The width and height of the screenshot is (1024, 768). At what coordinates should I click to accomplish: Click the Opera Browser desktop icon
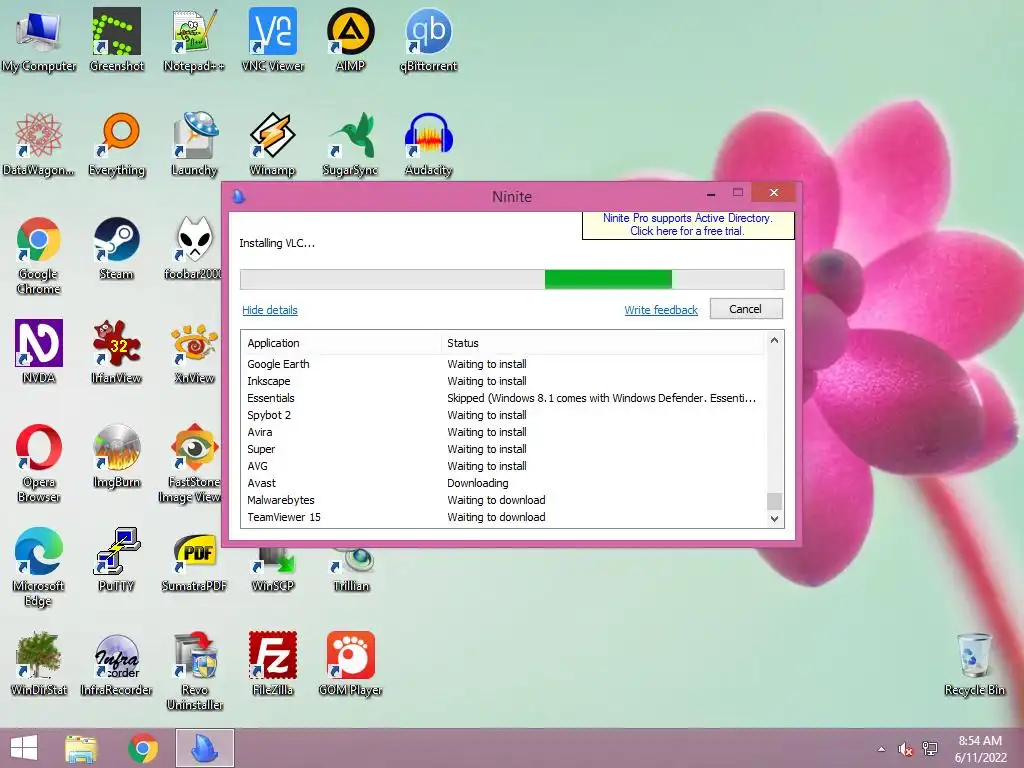39,464
